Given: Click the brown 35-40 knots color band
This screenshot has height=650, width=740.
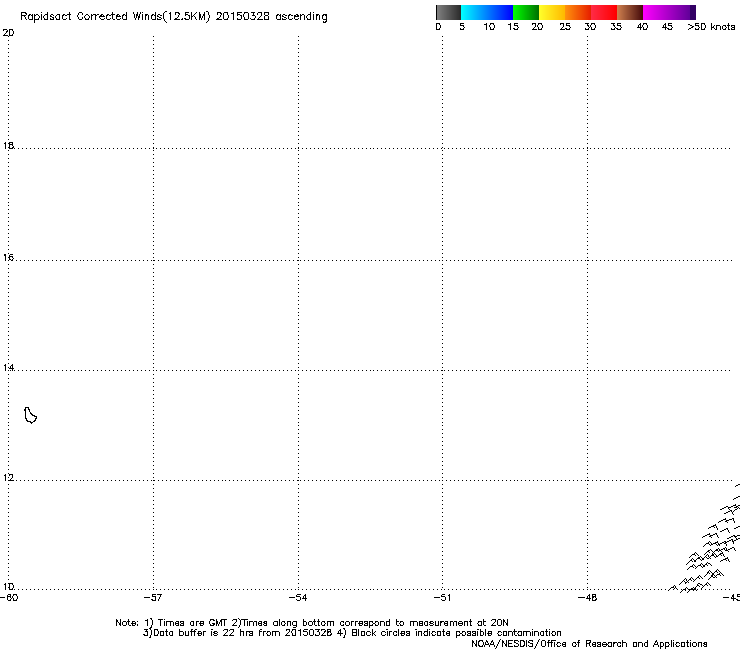Looking at the screenshot, I should [630, 12].
